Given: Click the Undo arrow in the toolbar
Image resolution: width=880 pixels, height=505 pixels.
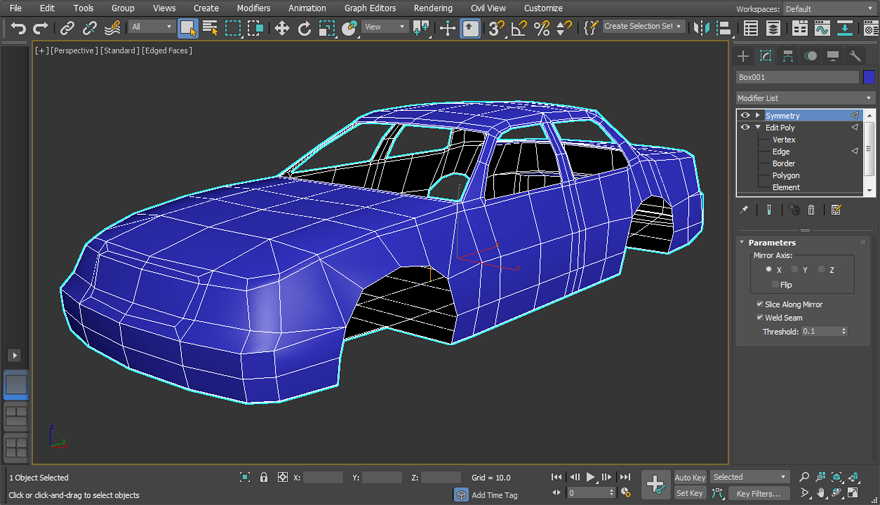Looking at the screenshot, I should click(x=18, y=28).
